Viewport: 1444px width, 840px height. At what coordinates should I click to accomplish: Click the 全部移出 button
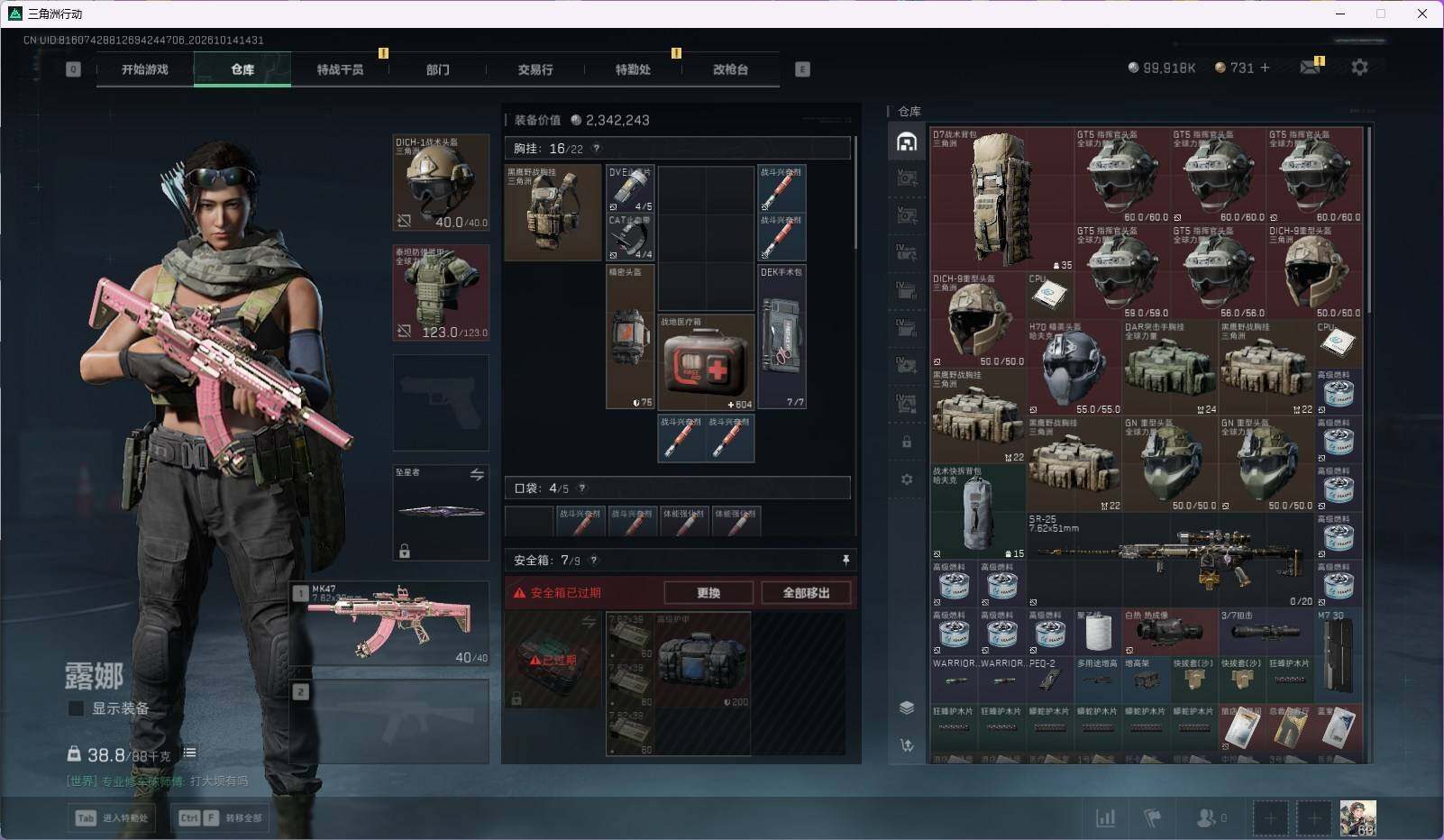[x=806, y=592]
